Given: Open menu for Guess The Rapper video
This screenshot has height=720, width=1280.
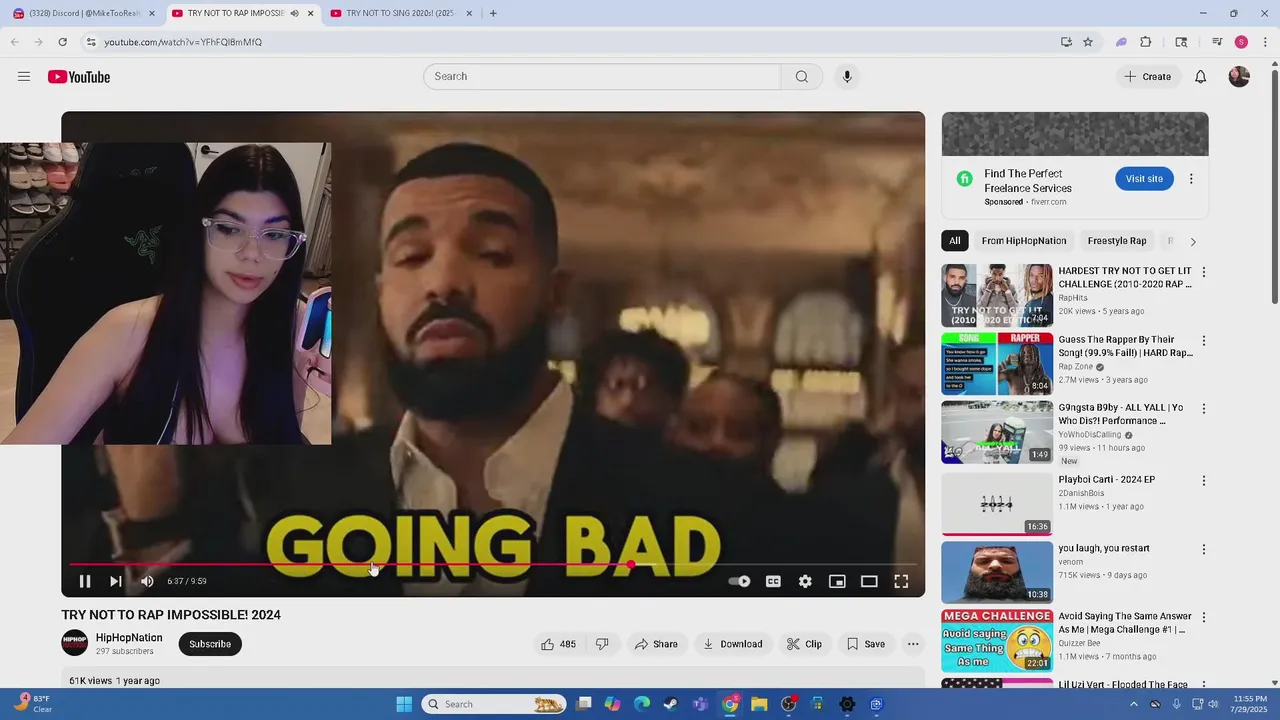Looking at the screenshot, I should point(1204,341).
